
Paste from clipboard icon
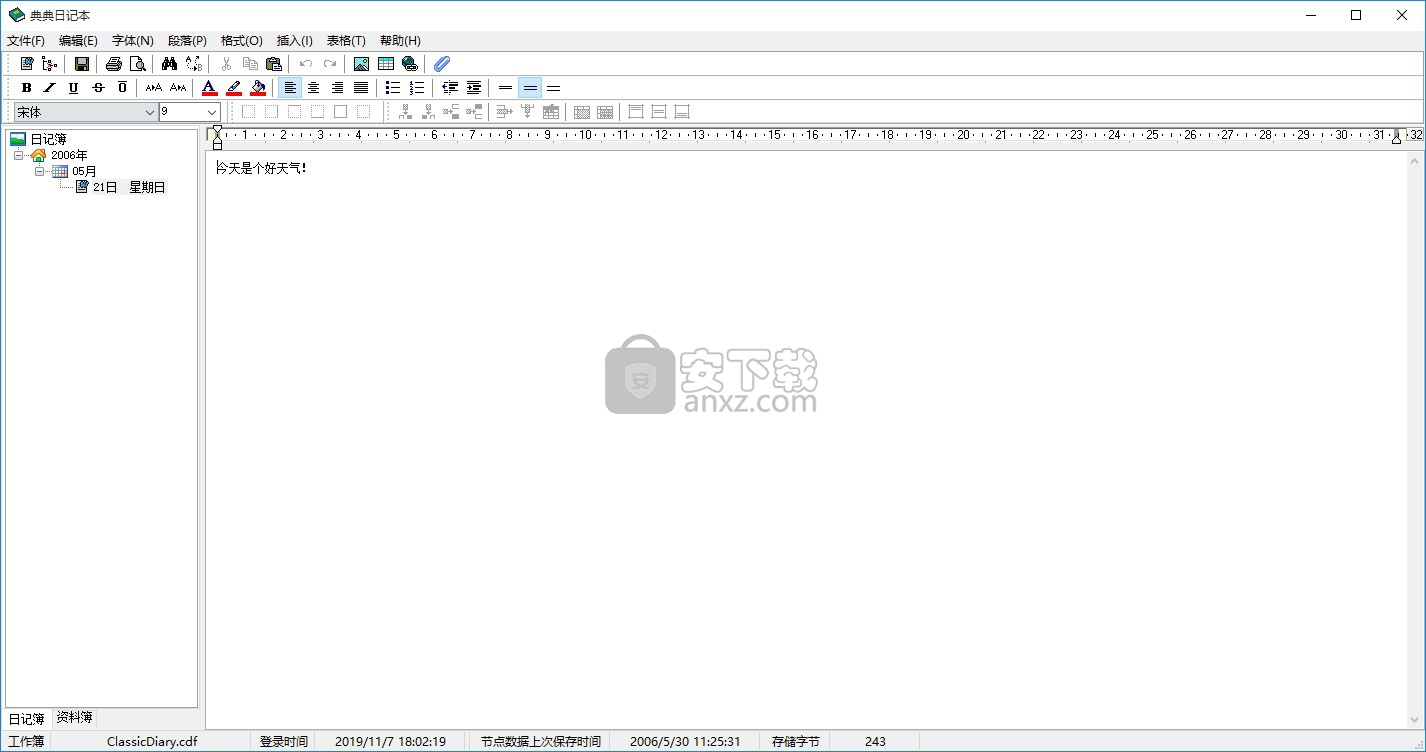pos(274,64)
